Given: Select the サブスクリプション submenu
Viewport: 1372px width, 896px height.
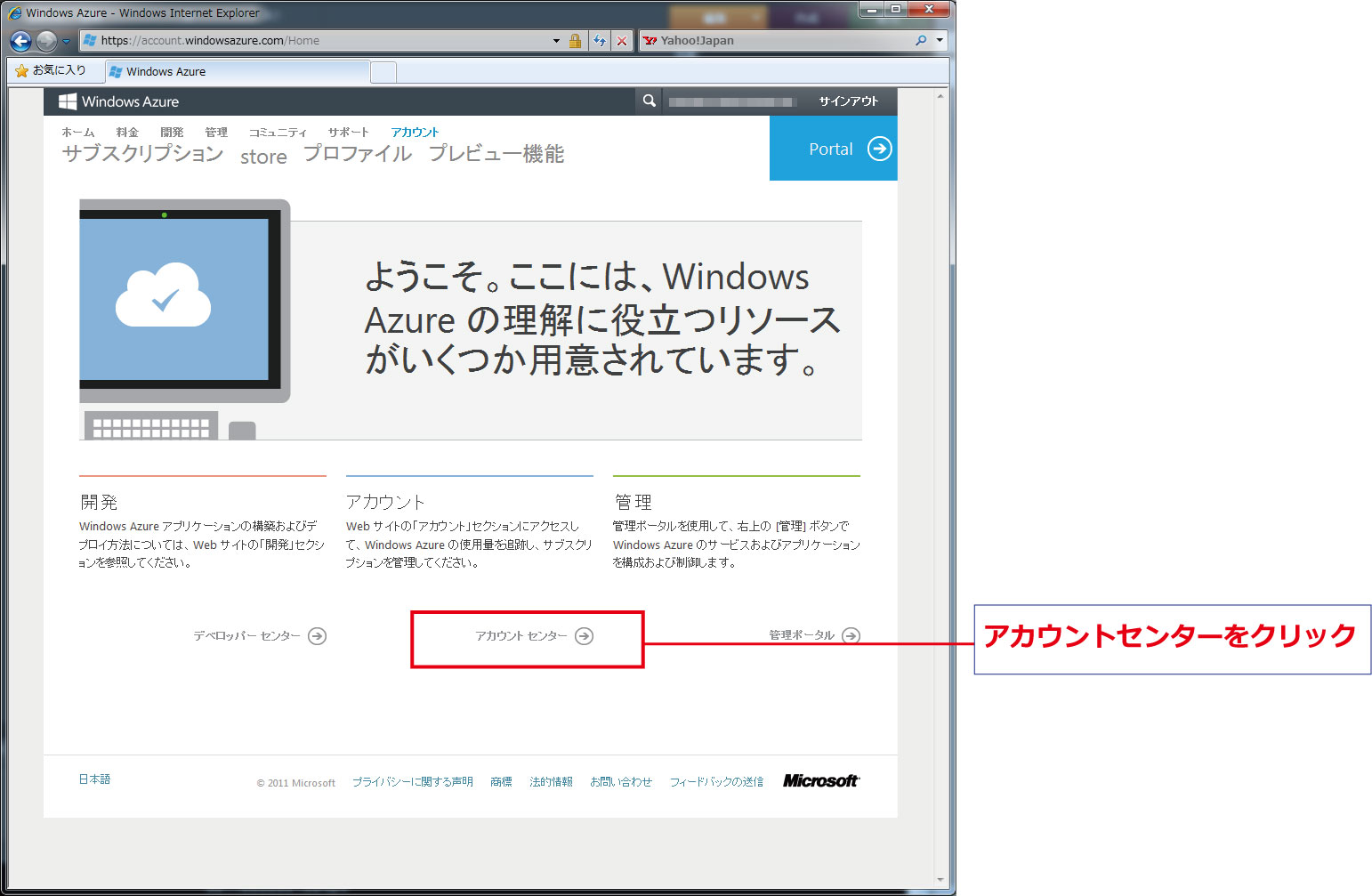Looking at the screenshot, I should pos(142,154).
